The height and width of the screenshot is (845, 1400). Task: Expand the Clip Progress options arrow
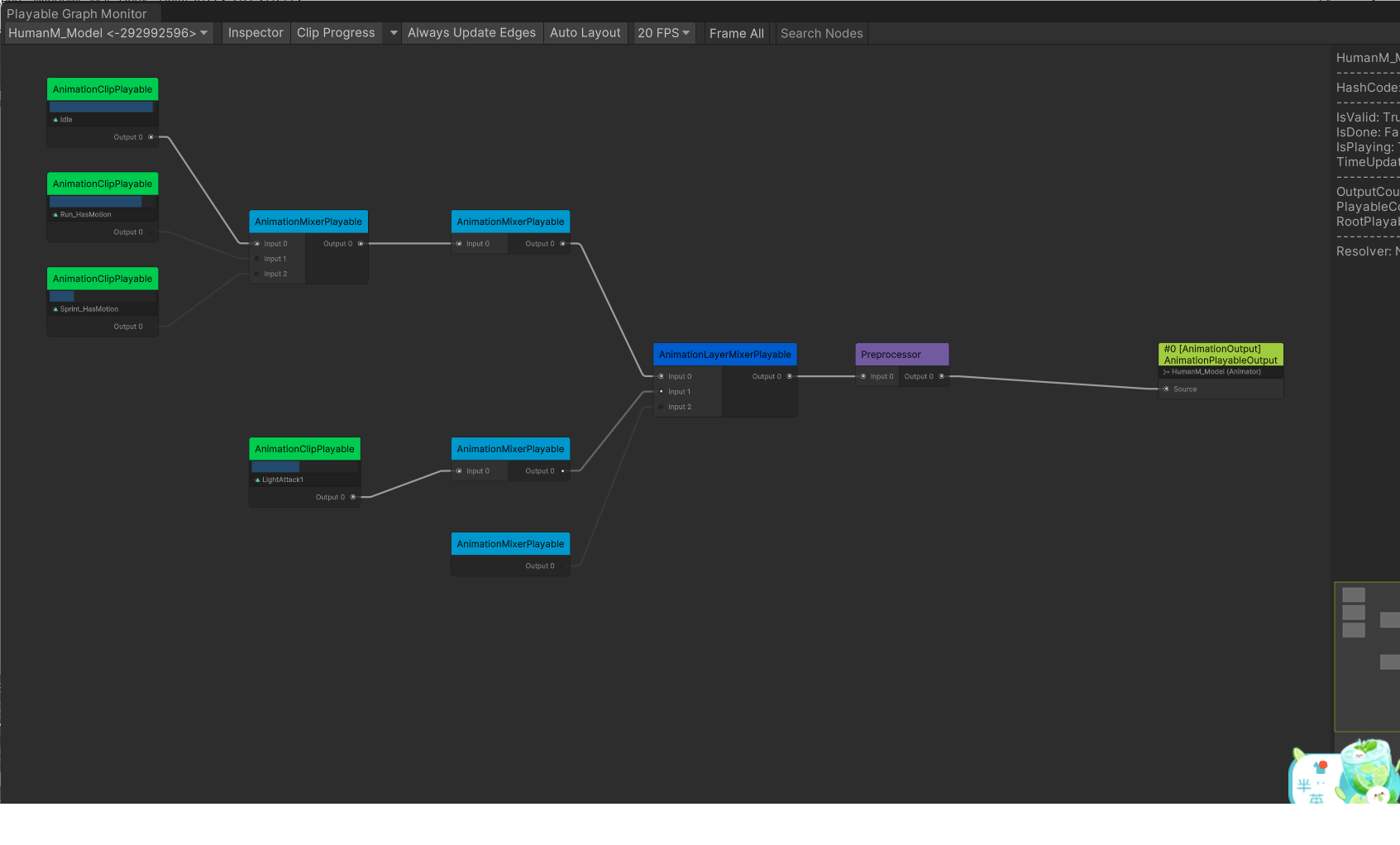[x=394, y=33]
